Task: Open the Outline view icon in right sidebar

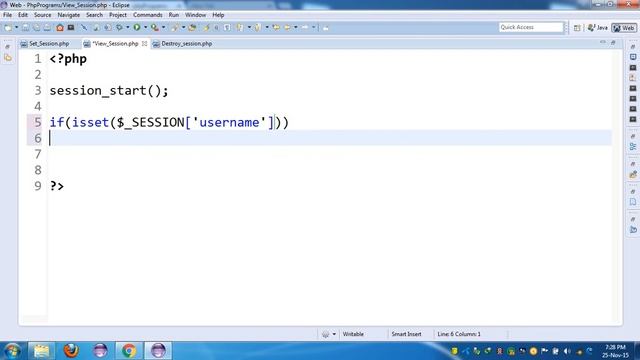Action: pos(633,147)
